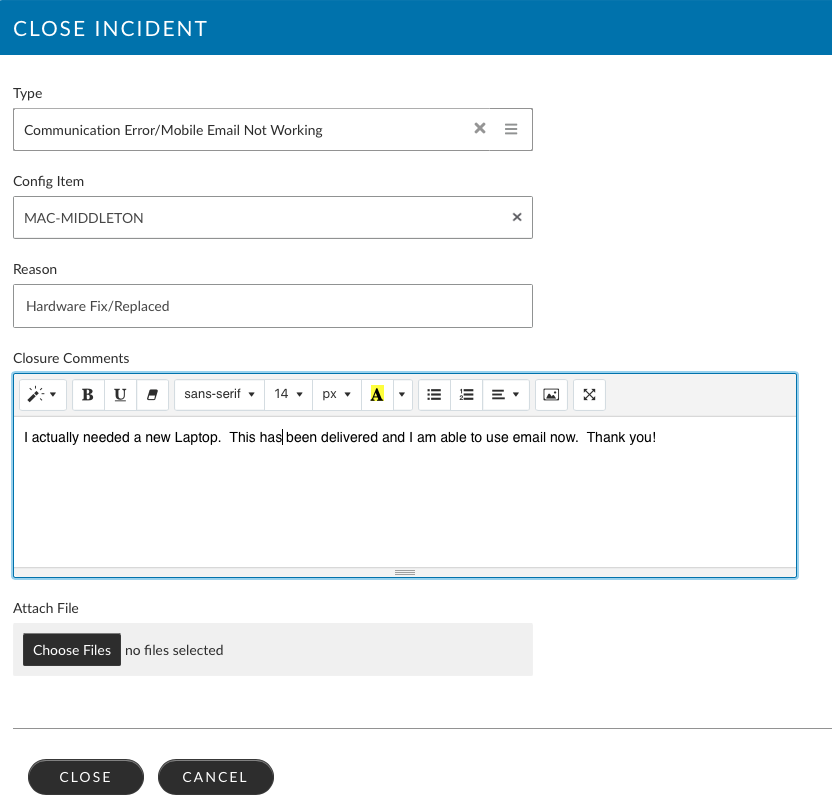Click the Choose Files button
The width and height of the screenshot is (832, 808).
pos(72,650)
